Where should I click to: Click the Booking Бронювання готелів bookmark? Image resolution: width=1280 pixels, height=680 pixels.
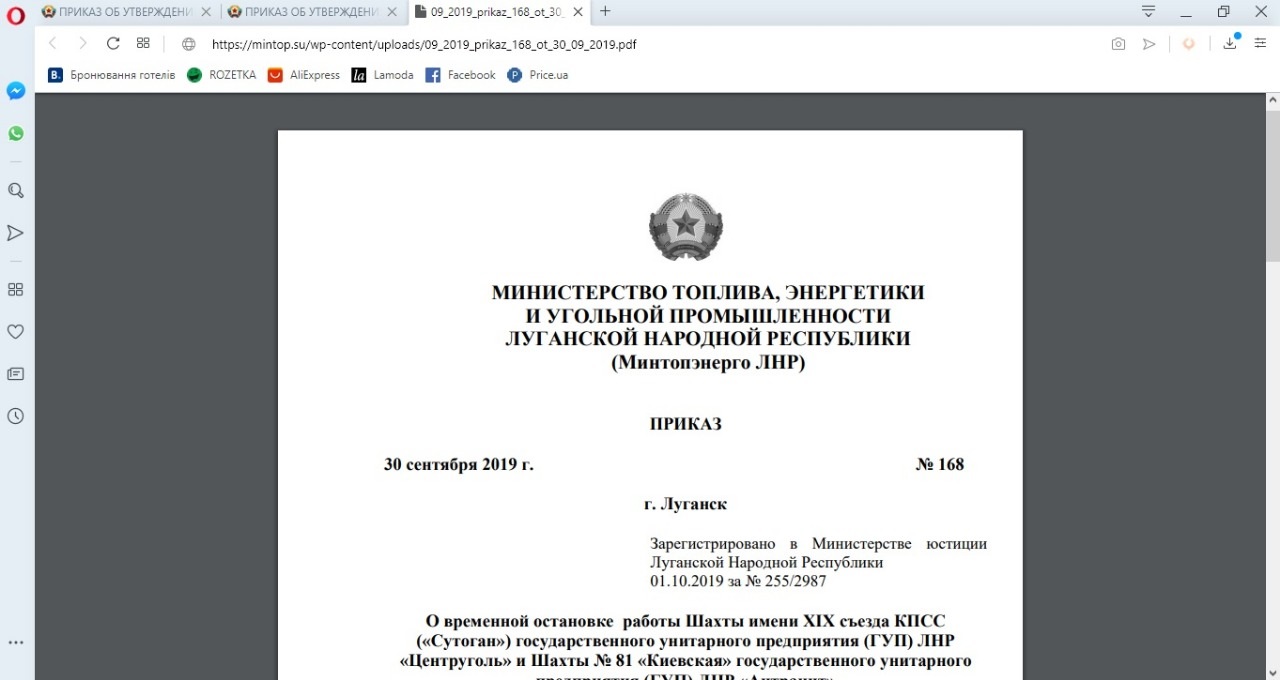click(x=111, y=75)
